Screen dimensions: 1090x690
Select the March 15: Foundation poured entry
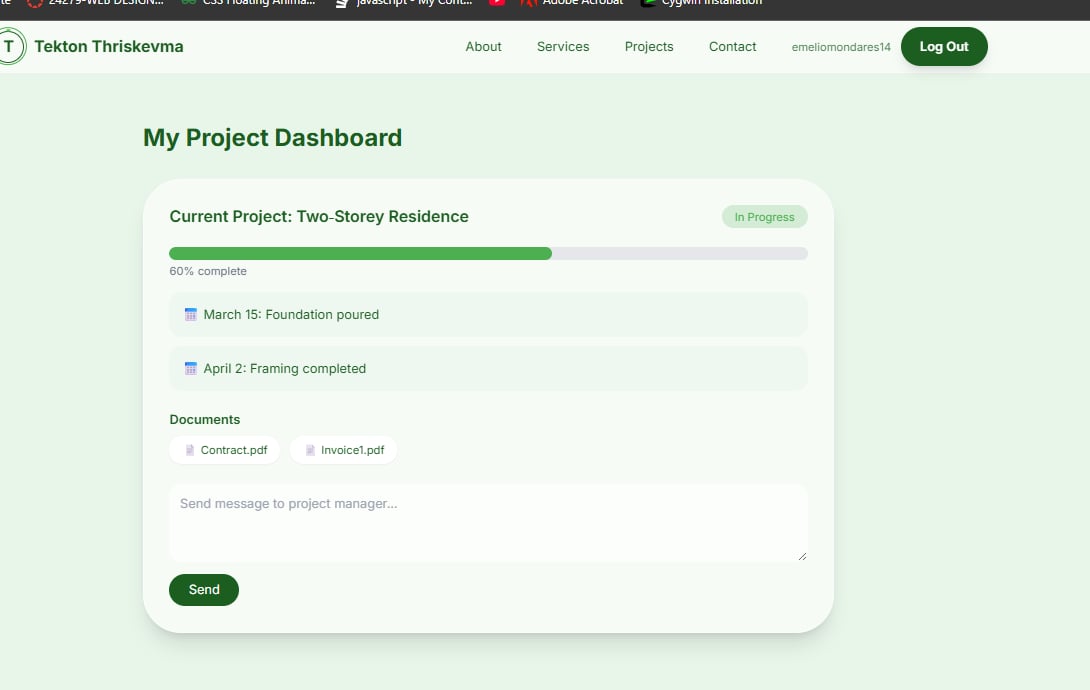click(x=488, y=315)
